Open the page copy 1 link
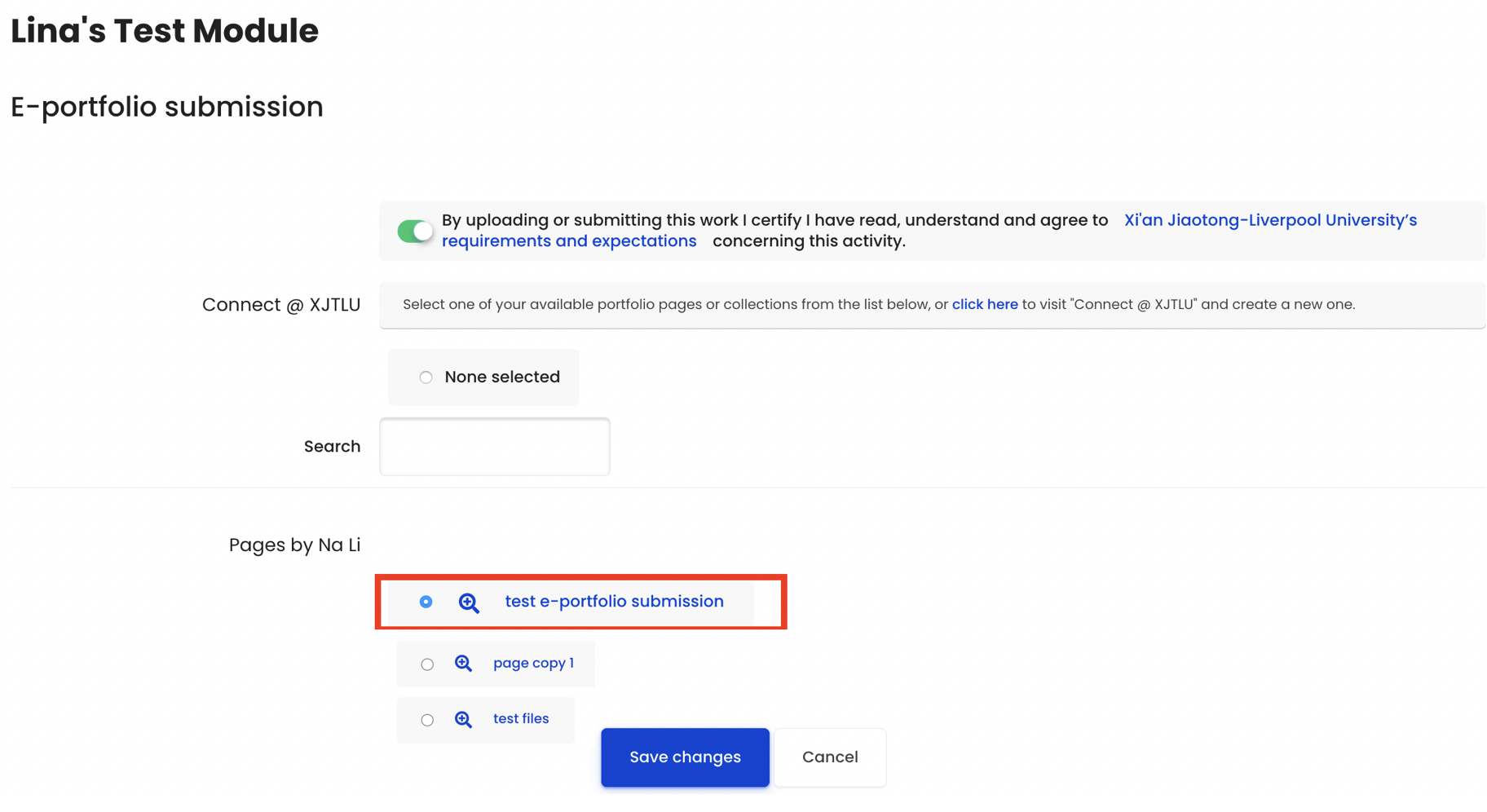Screen dimensions: 1487x812 (x=533, y=663)
